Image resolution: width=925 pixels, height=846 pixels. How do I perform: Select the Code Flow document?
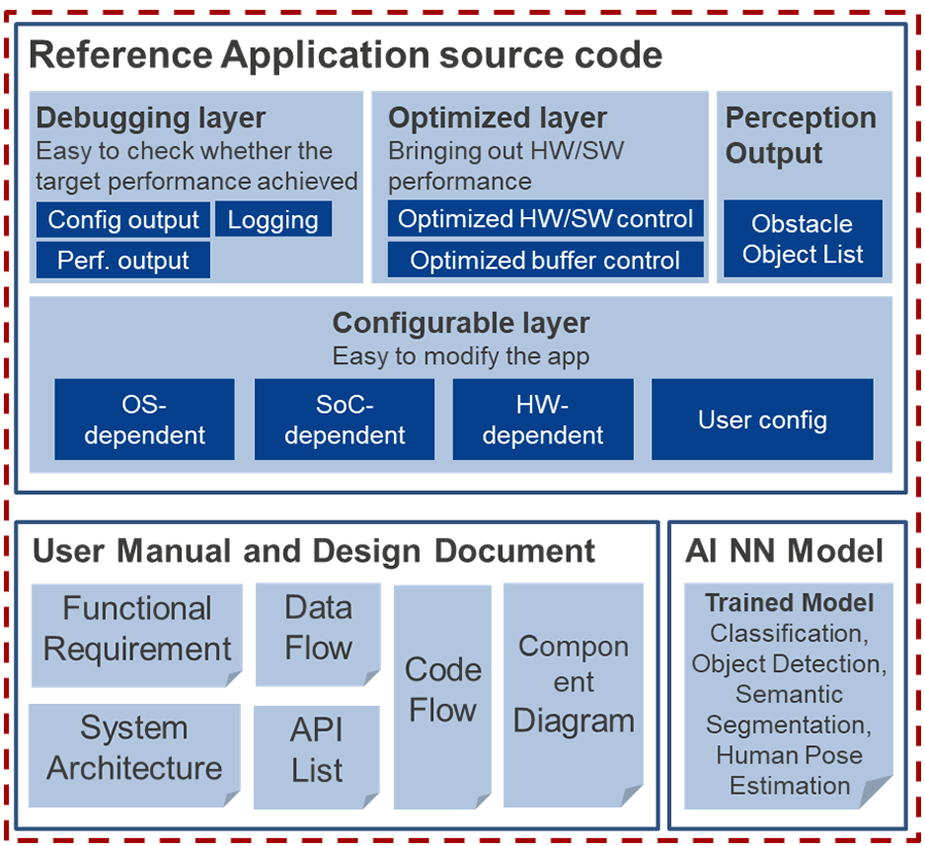443,692
